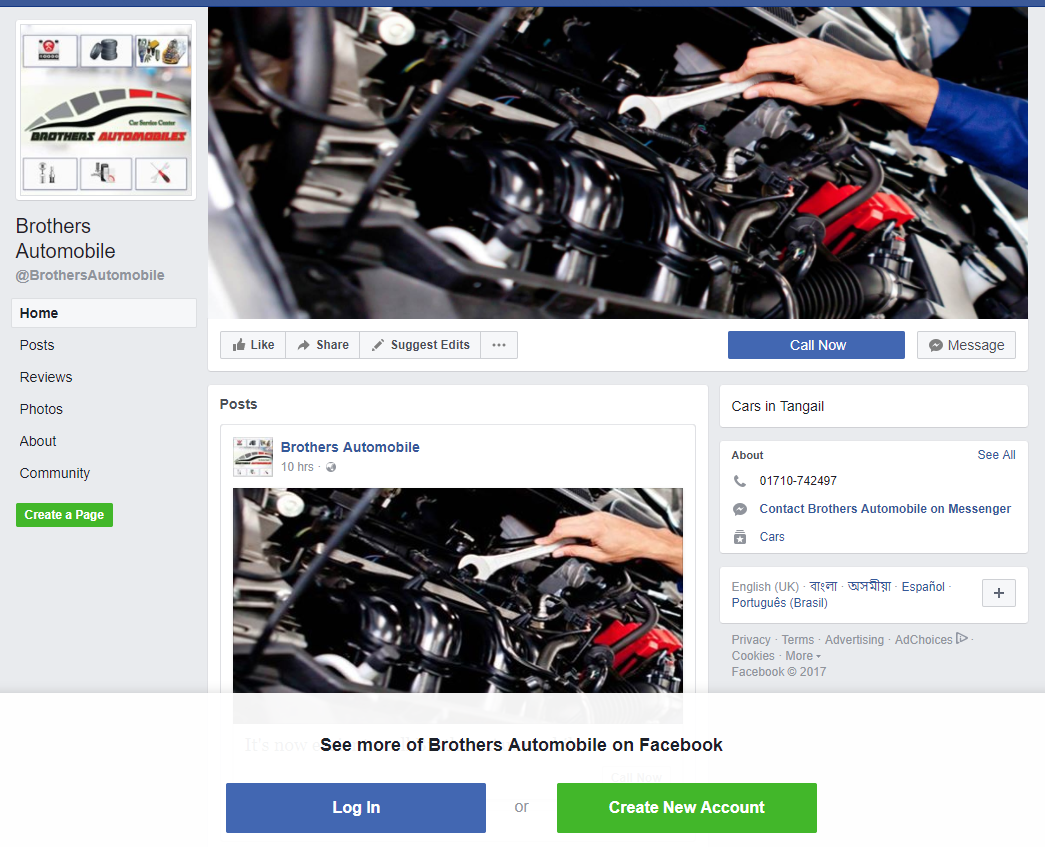Screen dimensions: 1045x847
Task: Select English (UK) language
Action: [764, 586]
